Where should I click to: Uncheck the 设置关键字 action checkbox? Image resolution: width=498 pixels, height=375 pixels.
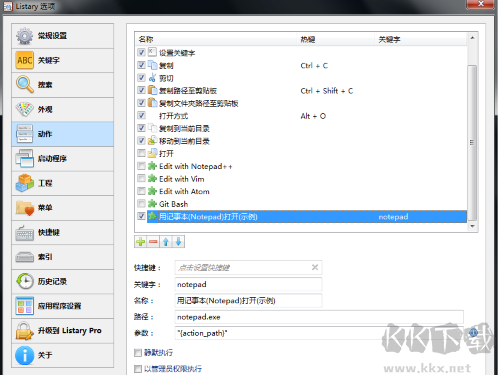(x=141, y=52)
